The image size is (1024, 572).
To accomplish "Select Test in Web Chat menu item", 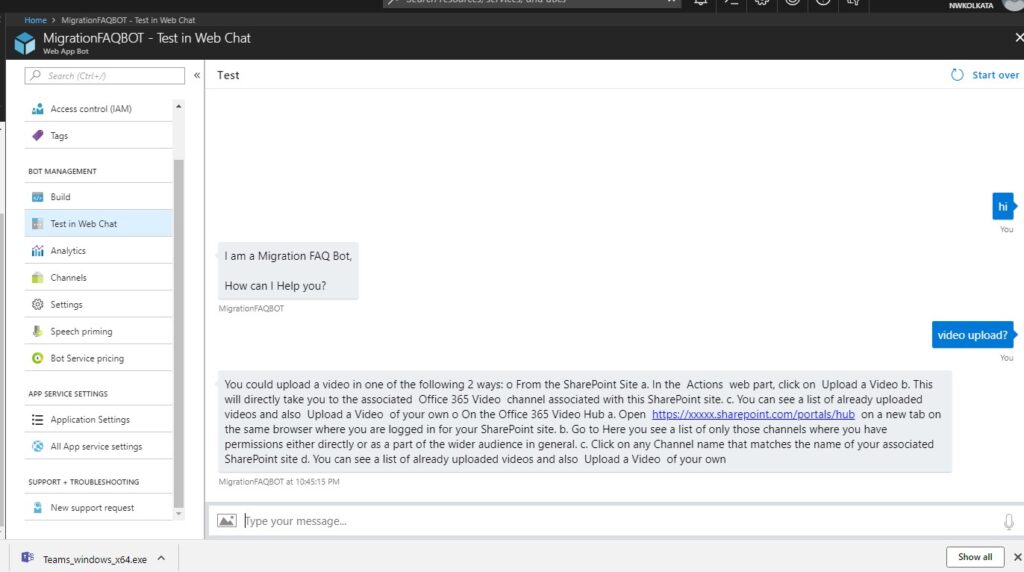I will coord(99,223).
